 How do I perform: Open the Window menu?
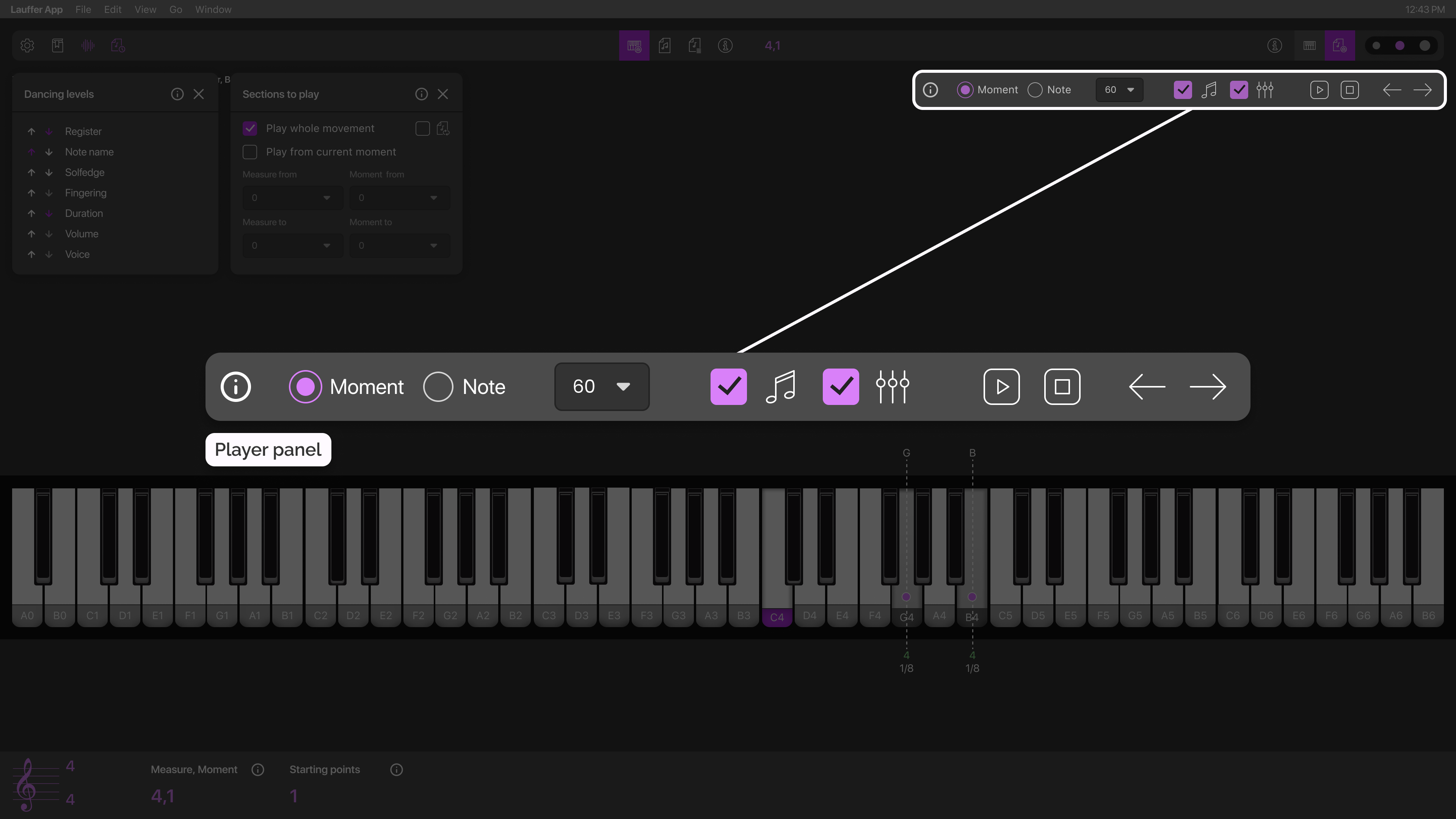tap(213, 9)
